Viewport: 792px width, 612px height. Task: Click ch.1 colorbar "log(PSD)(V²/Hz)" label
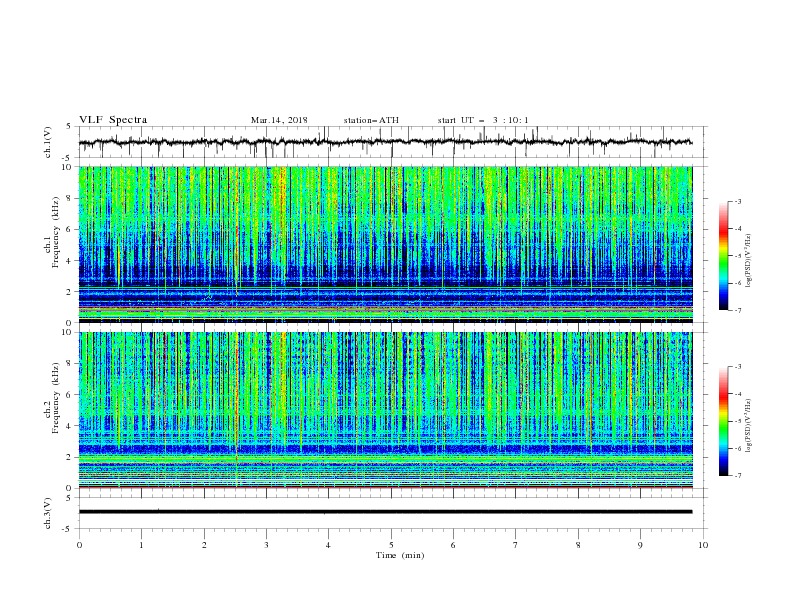click(x=749, y=261)
